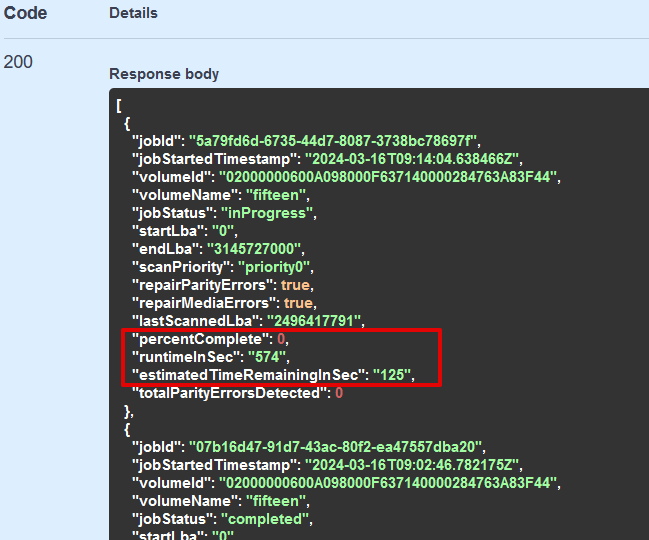Click the scanPriority value 'priority0'

click(x=274, y=267)
